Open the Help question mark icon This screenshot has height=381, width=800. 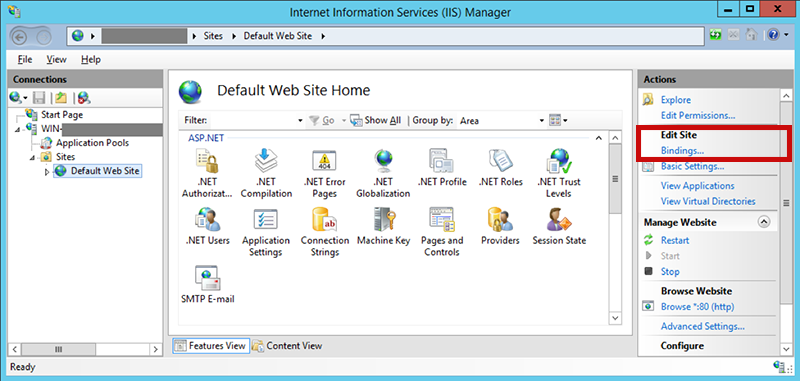pyautogui.click(x=773, y=35)
